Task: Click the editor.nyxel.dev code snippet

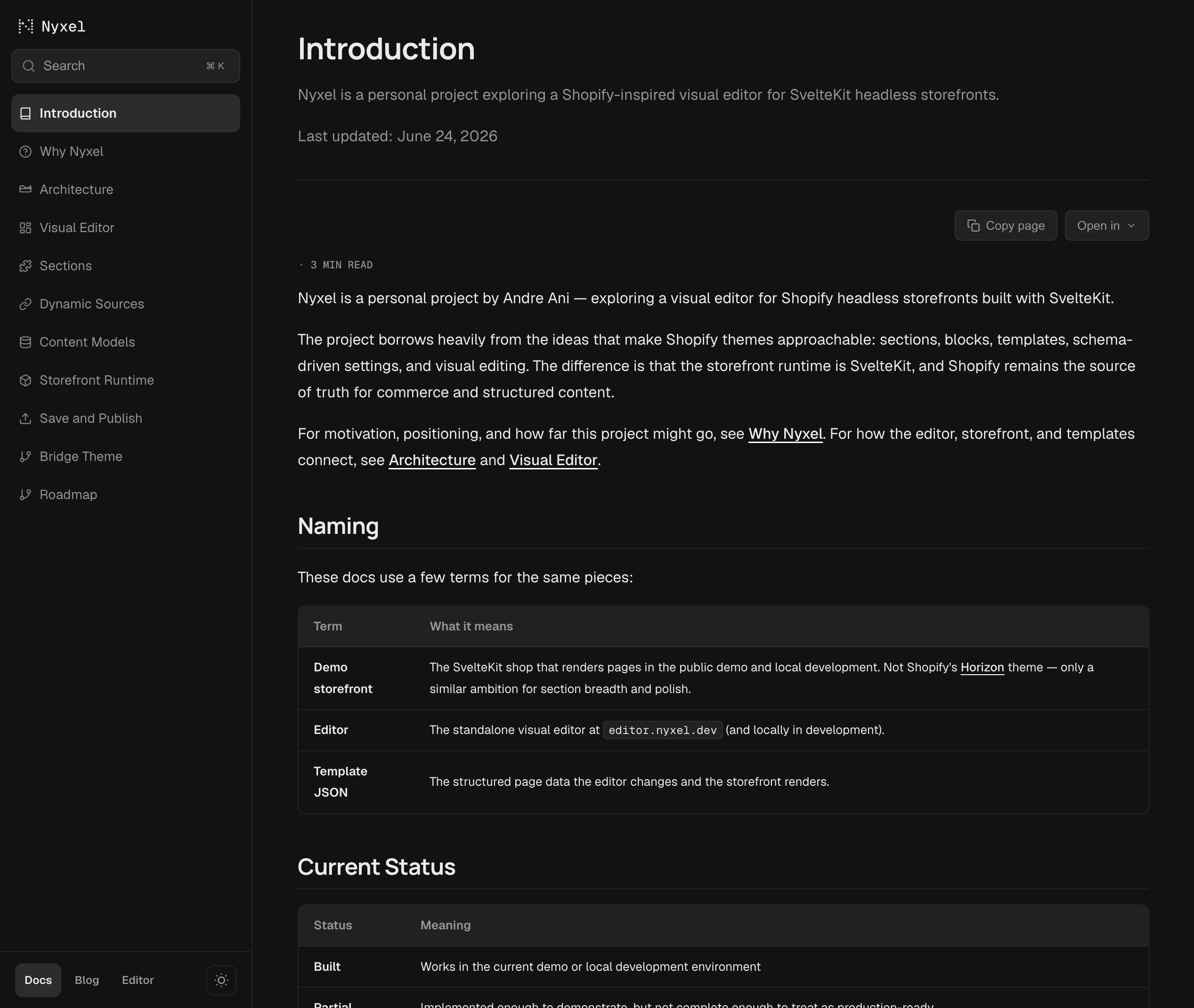Action: [662, 730]
